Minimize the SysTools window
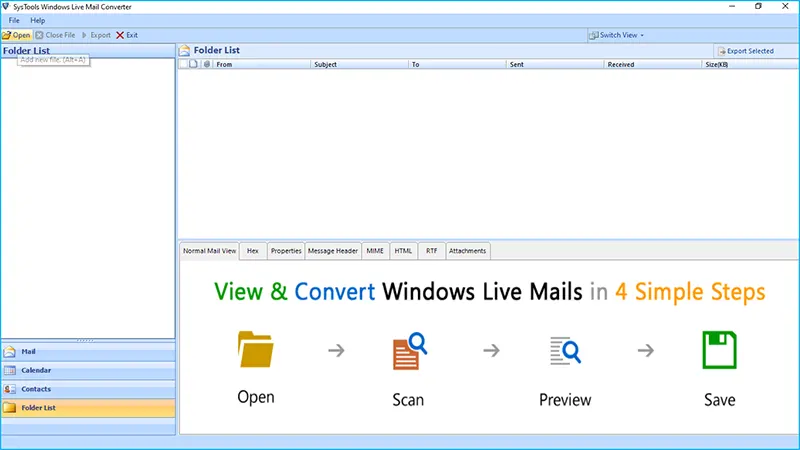 (732, 7)
